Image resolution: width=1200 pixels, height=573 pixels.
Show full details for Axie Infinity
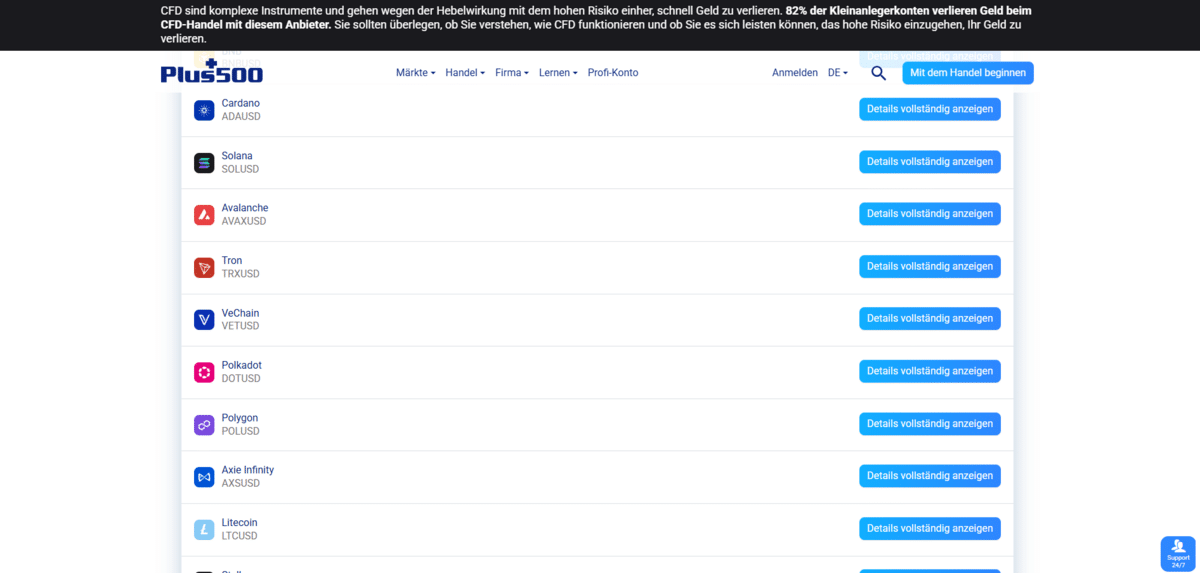click(930, 476)
